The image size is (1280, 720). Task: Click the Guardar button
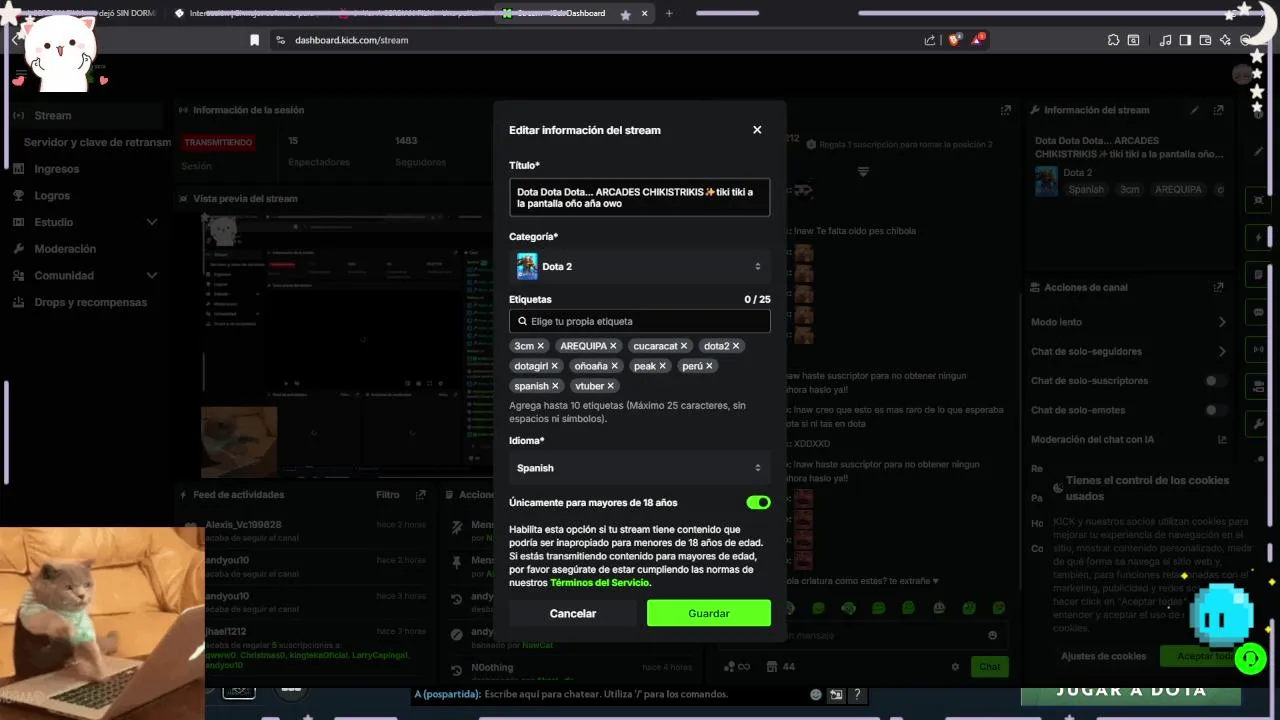tap(709, 613)
